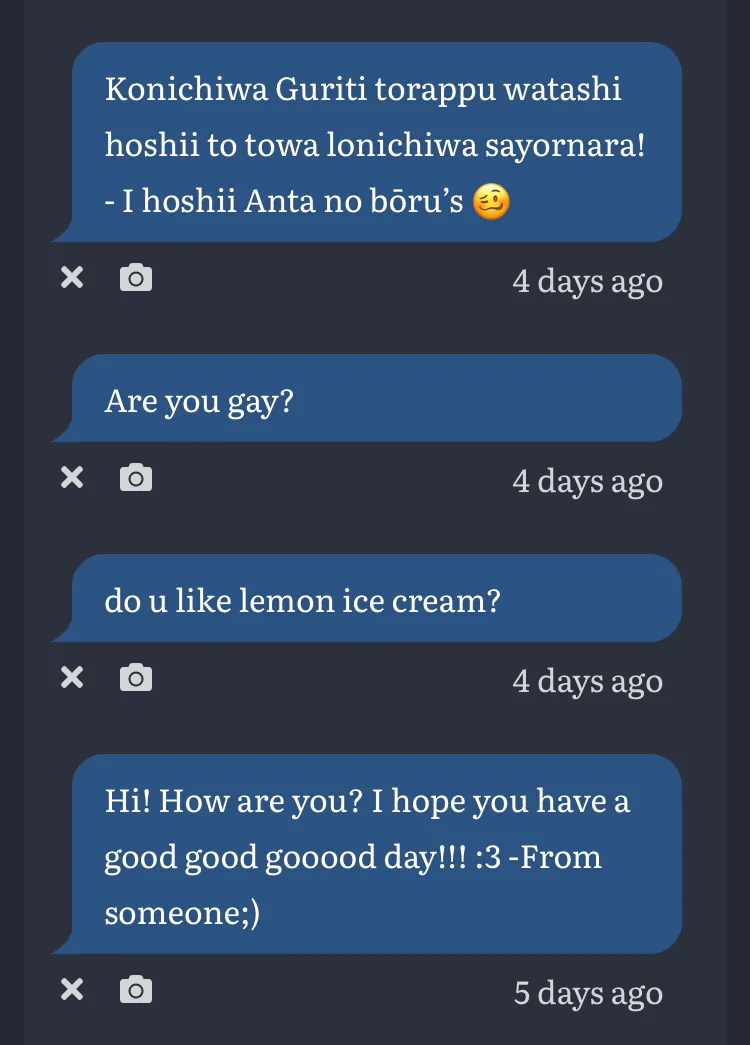The width and height of the screenshot is (750, 1045).
Task: Click camera icon below 'good gooood day' message
Action: pos(136,990)
